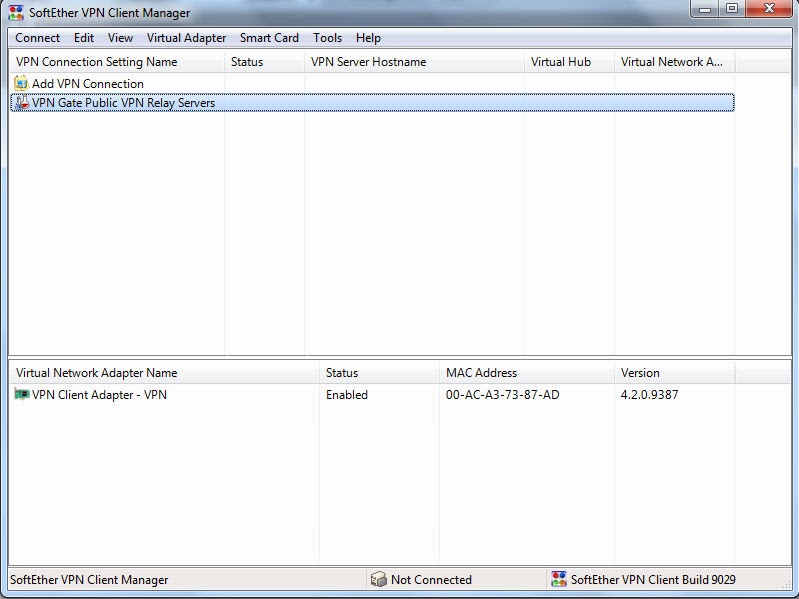
Task: Click the VPN Gate relay servers icon
Action: [21, 102]
